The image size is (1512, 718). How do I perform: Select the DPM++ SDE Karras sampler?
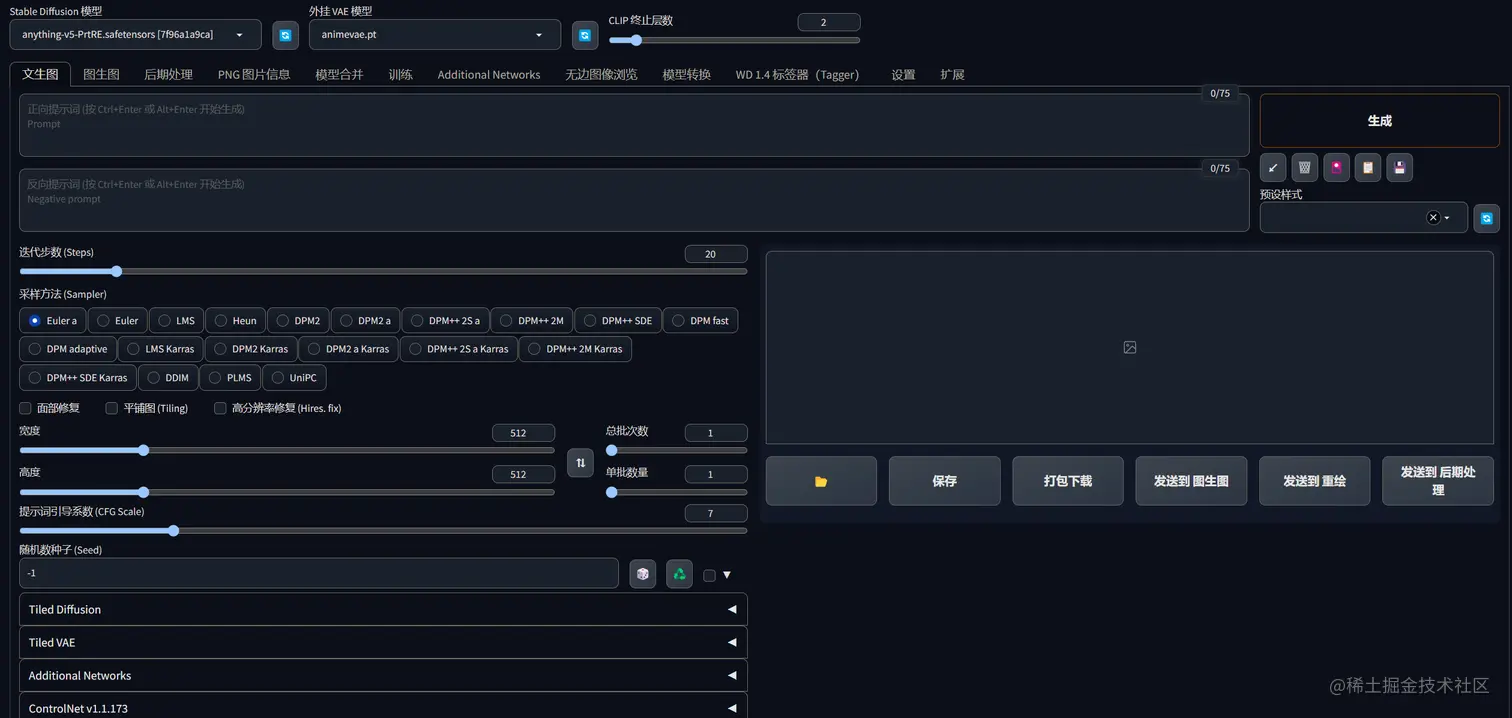pos(78,377)
